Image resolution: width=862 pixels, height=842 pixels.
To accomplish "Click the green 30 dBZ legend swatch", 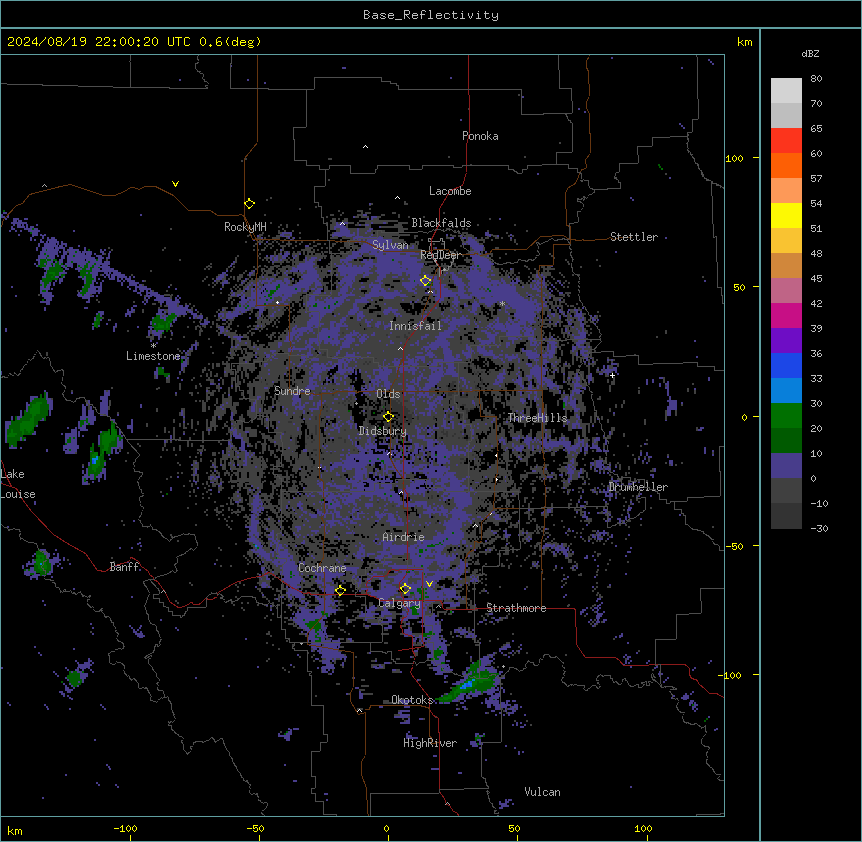I will (786, 416).
